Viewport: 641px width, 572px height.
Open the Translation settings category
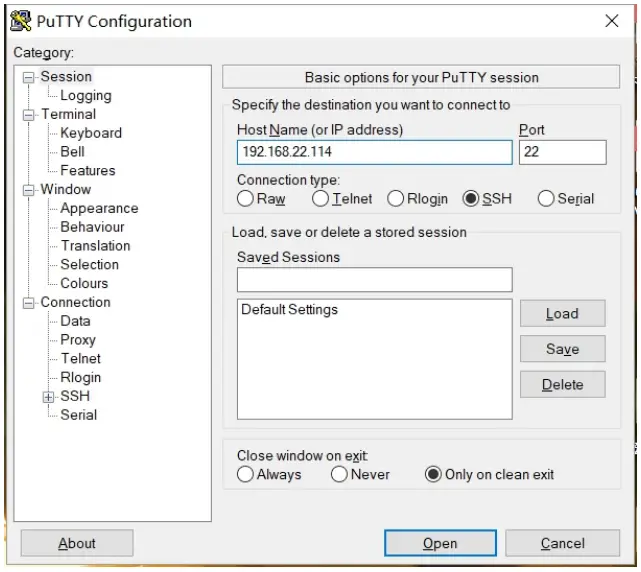(95, 246)
